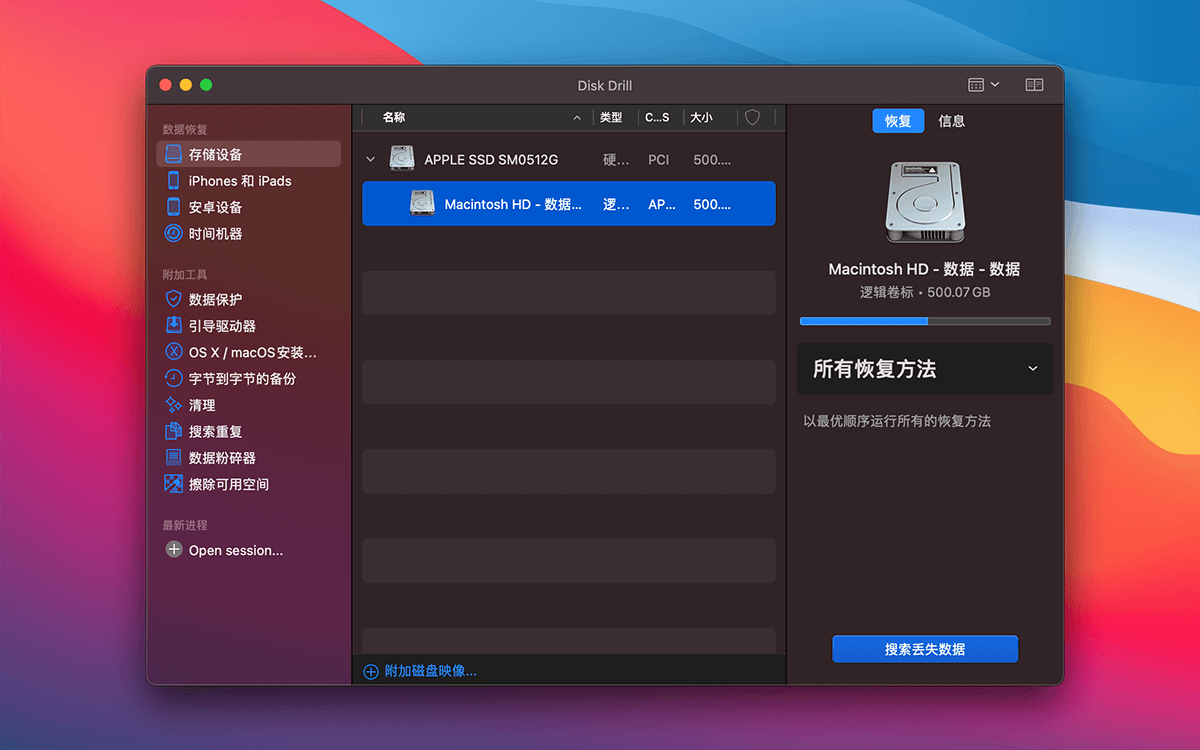This screenshot has width=1200, height=750.
Task: Click the 以最优顺序运行所有的恢复方法 description
Action: pyautogui.click(x=897, y=421)
